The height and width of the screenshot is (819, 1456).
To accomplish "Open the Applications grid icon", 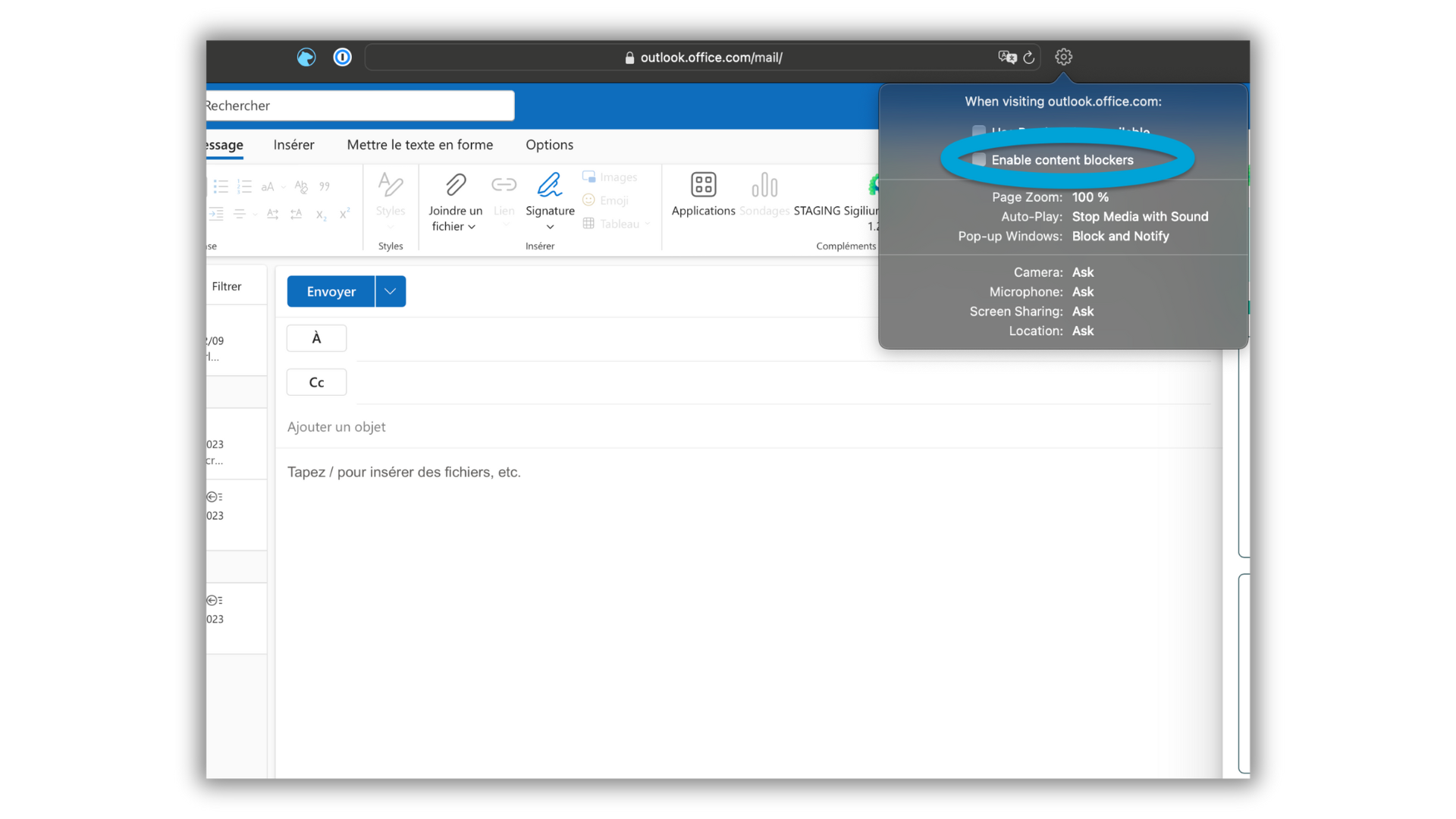I will [703, 185].
